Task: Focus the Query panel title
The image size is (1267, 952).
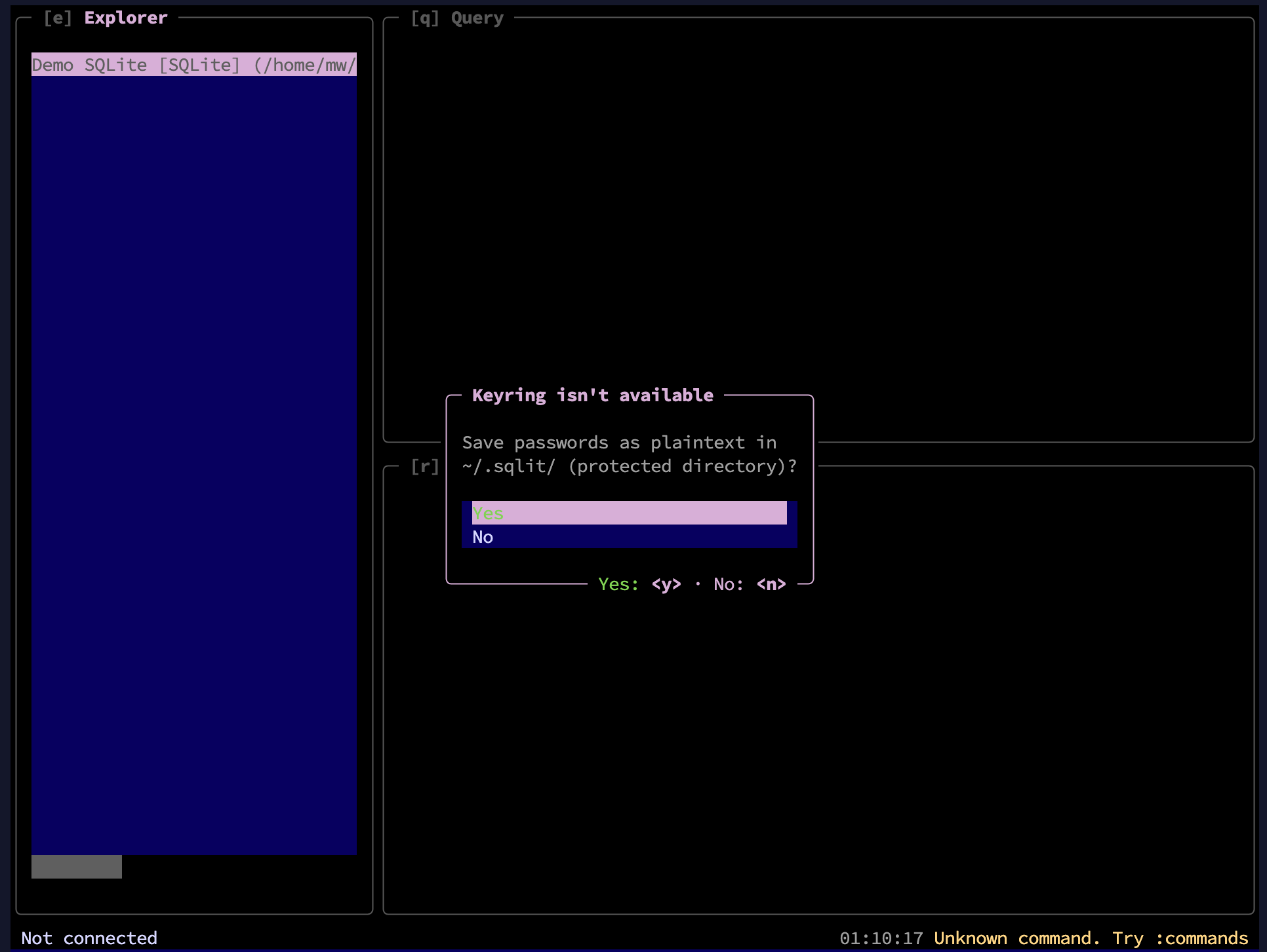Action: pos(477,18)
